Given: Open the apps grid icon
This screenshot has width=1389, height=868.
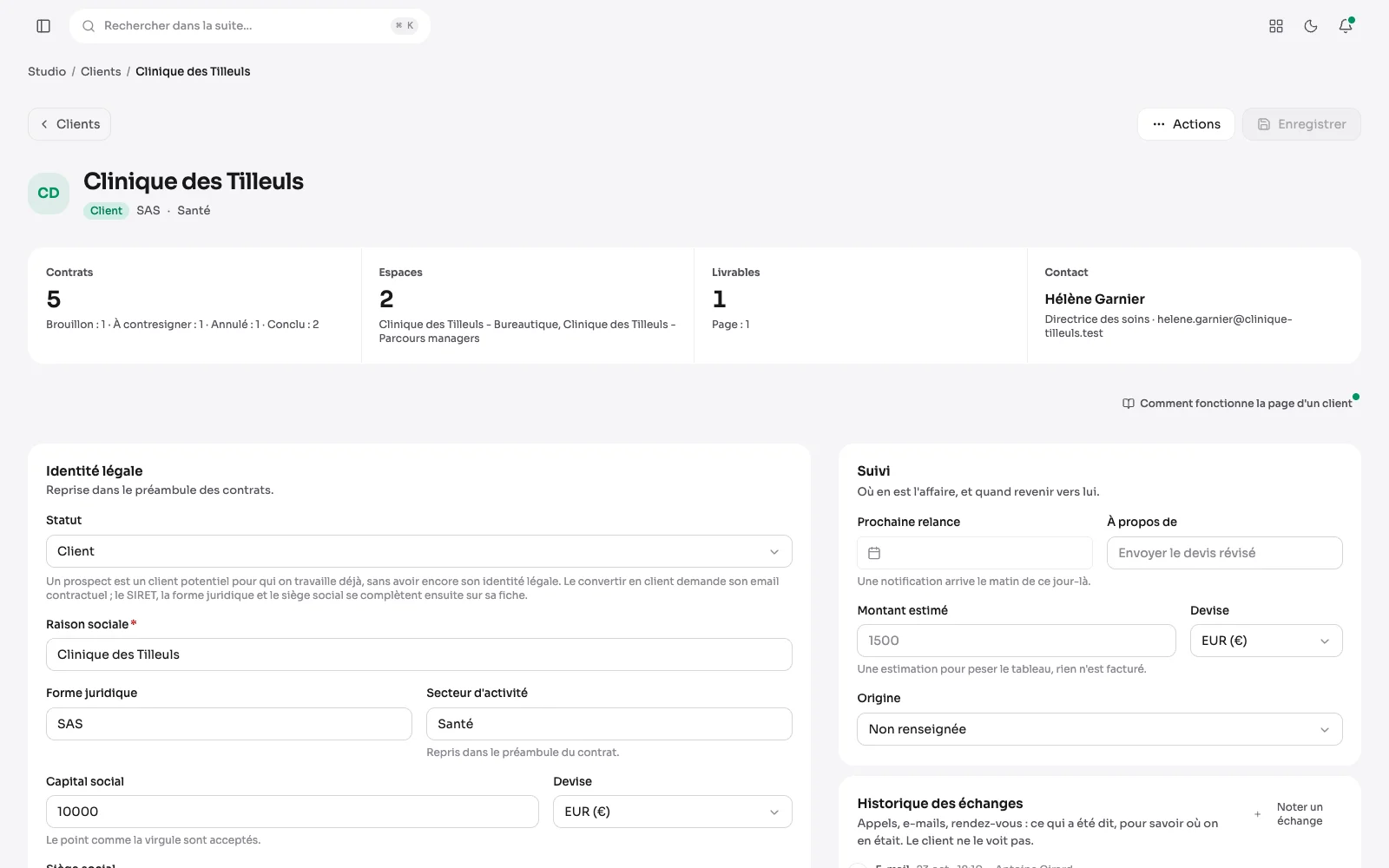Looking at the screenshot, I should [x=1276, y=26].
